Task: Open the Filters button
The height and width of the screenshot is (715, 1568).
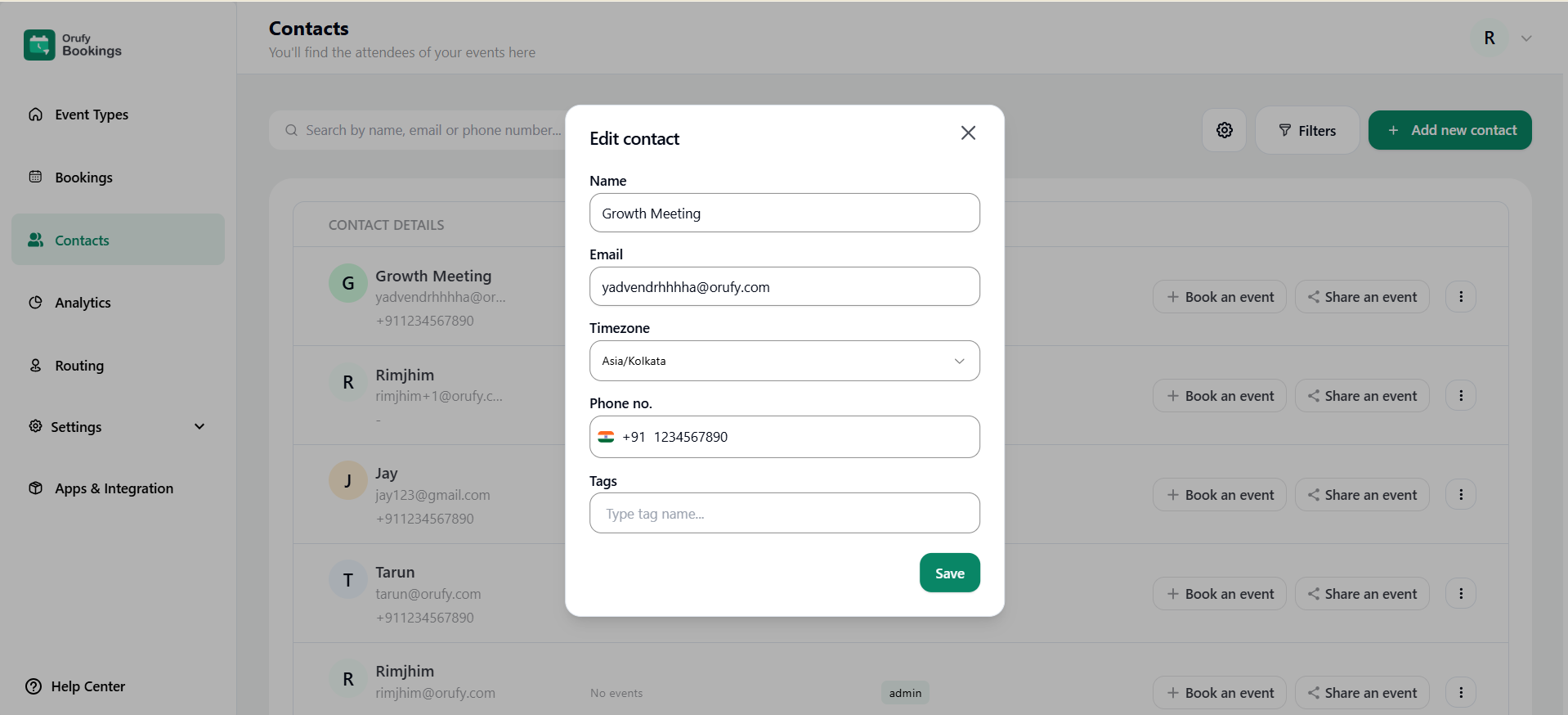Action: (x=1306, y=130)
